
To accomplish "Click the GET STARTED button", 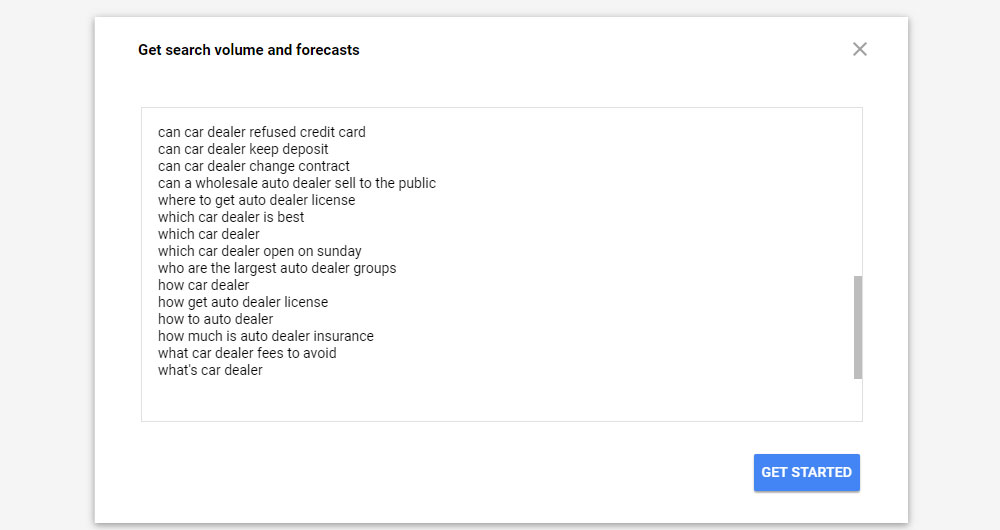I will tap(806, 472).
